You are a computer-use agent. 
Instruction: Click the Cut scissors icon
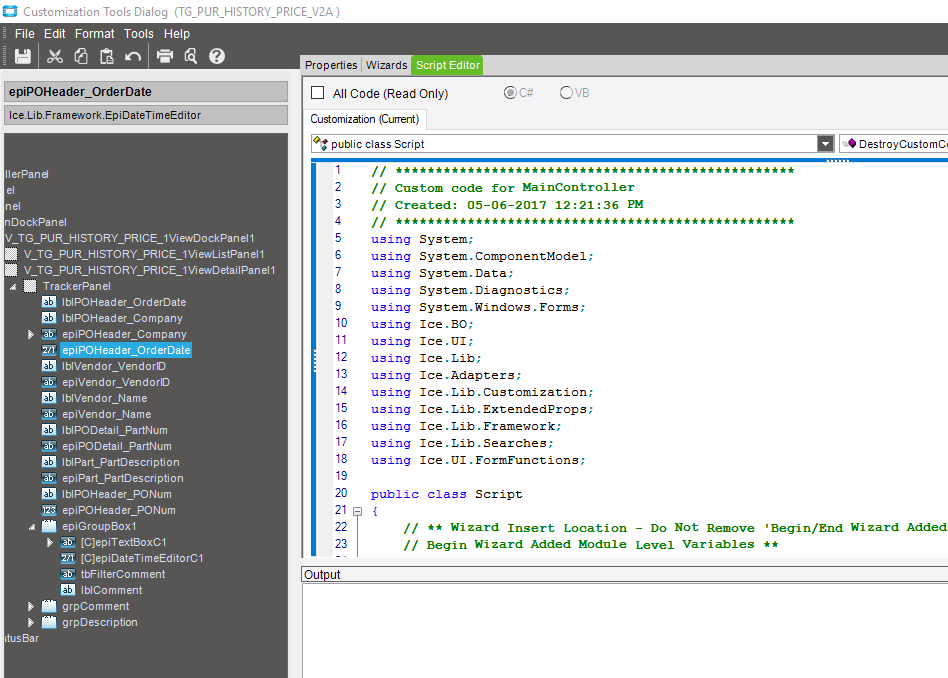point(55,56)
